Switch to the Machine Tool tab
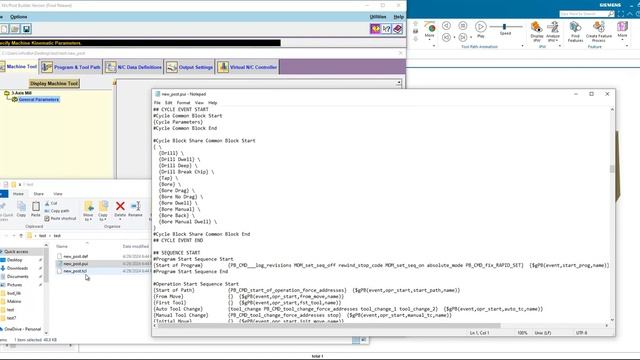 tap(19, 67)
